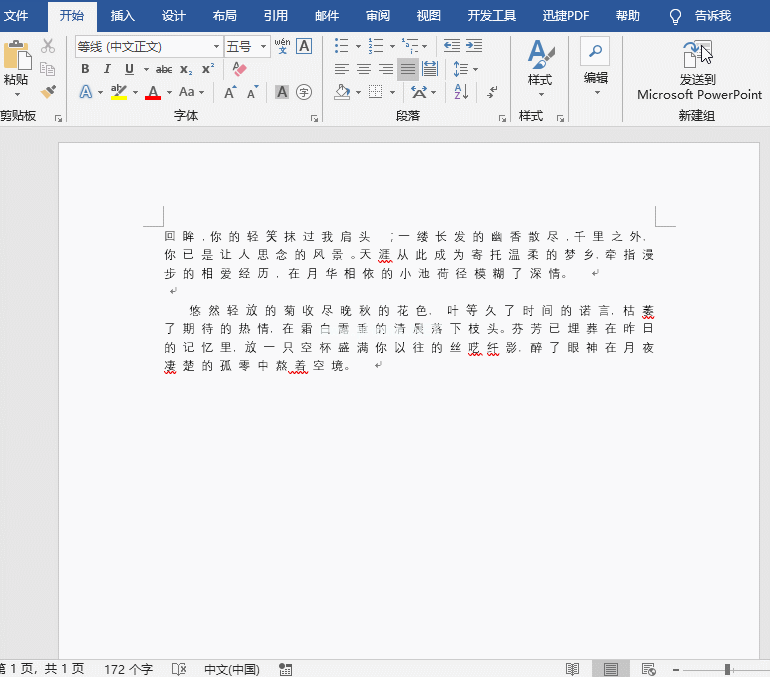Click the Clear Formatting eraser icon
The width and height of the screenshot is (770, 677).
238,69
